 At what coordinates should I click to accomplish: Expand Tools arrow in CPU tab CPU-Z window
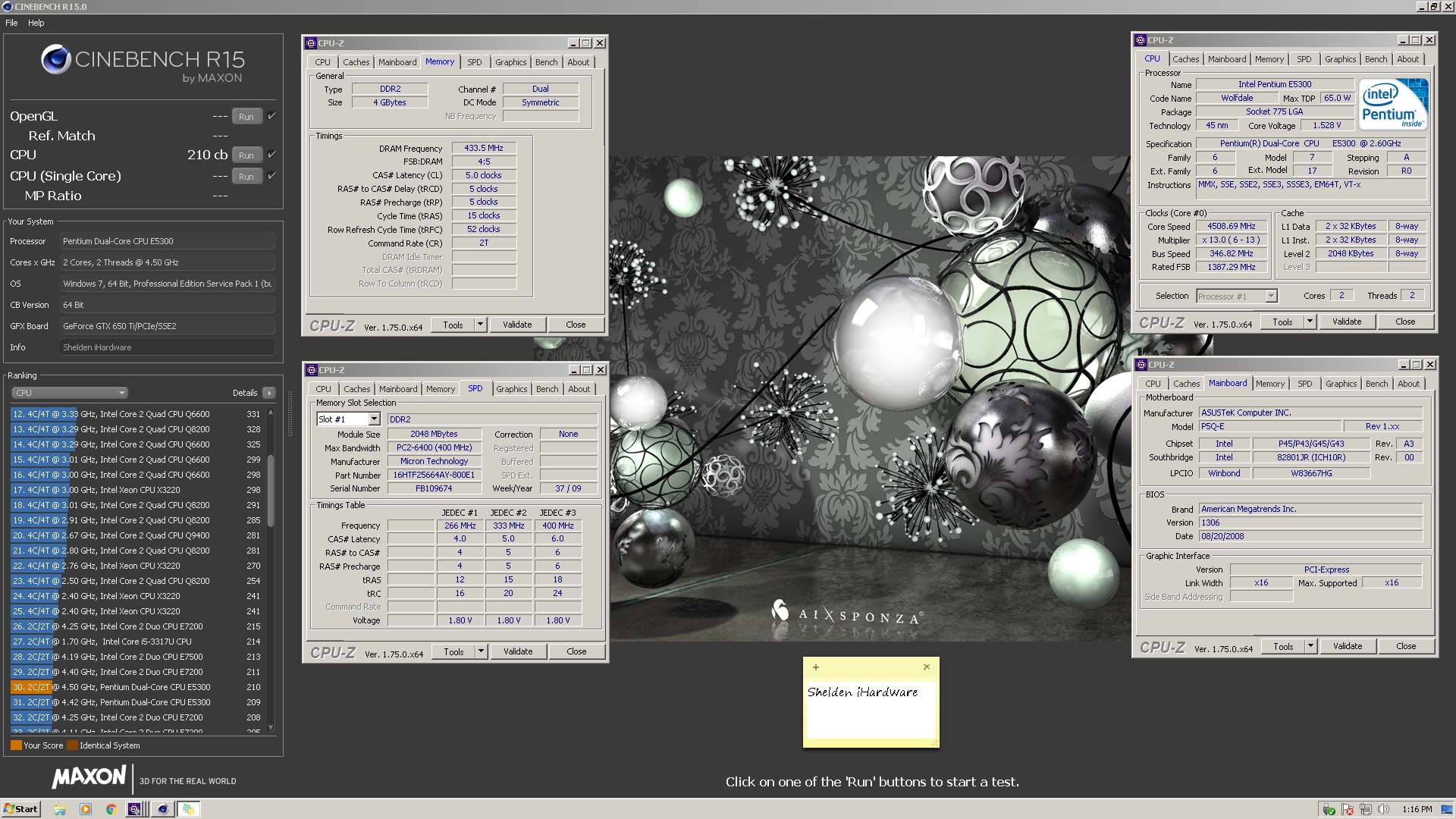[x=1310, y=322]
